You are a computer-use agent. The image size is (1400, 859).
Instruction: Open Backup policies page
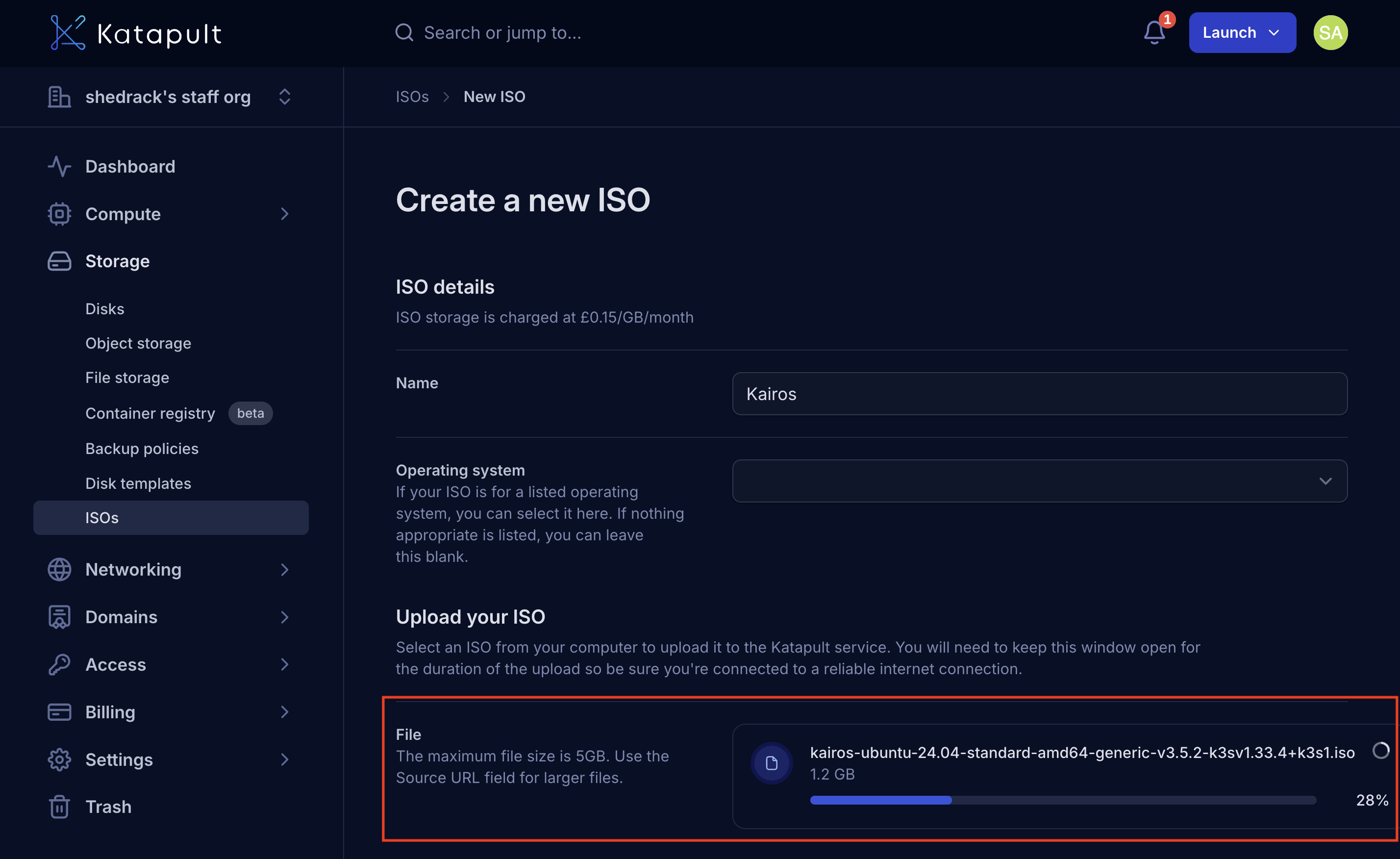(142, 448)
